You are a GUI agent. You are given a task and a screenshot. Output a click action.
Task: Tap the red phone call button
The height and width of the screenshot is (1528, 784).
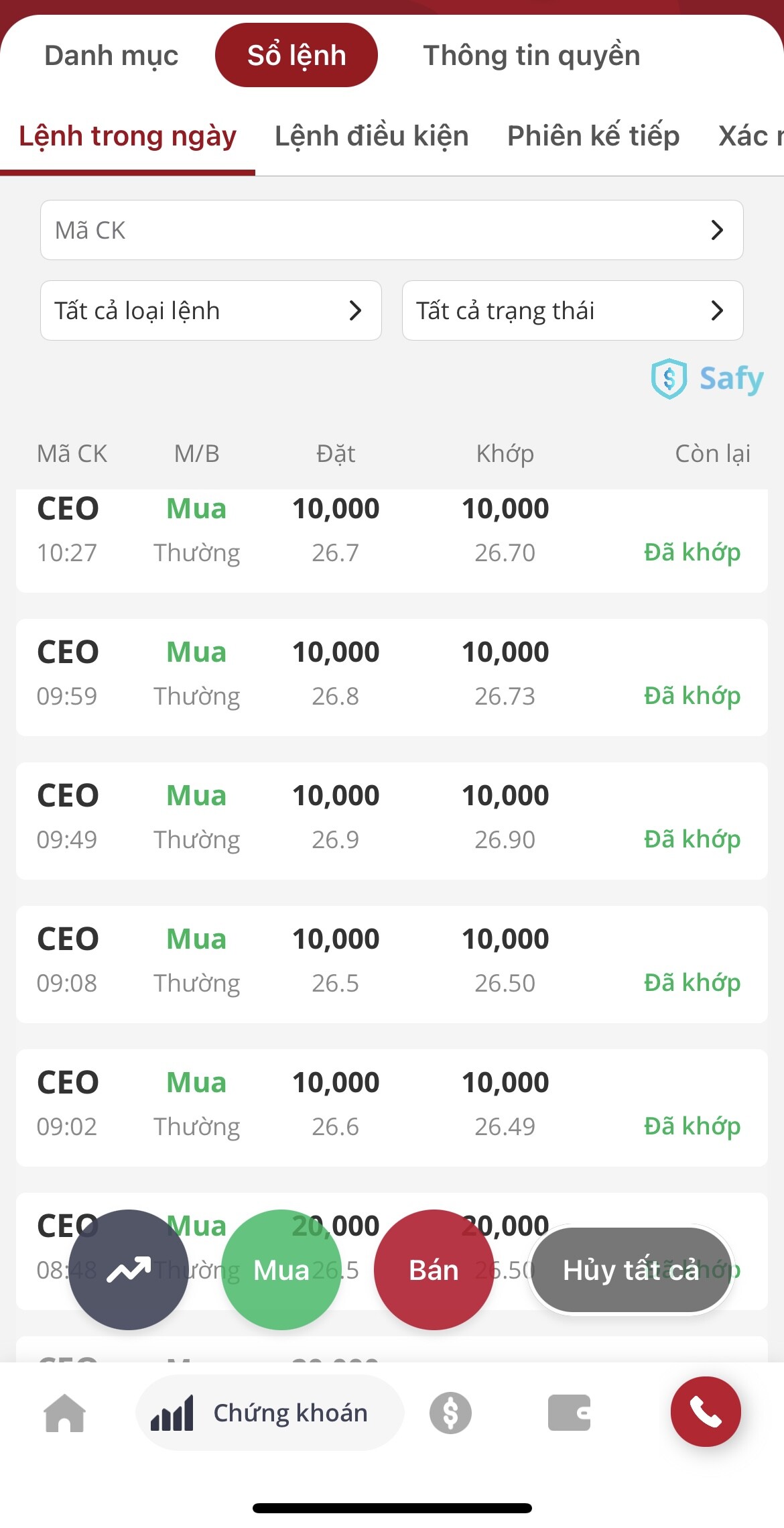[x=706, y=1411]
